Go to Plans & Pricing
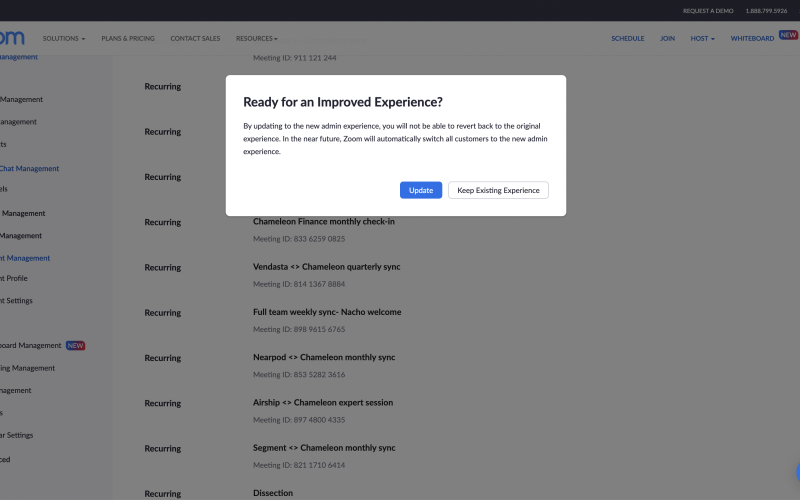Image resolution: width=800 pixels, height=500 pixels. click(x=128, y=38)
